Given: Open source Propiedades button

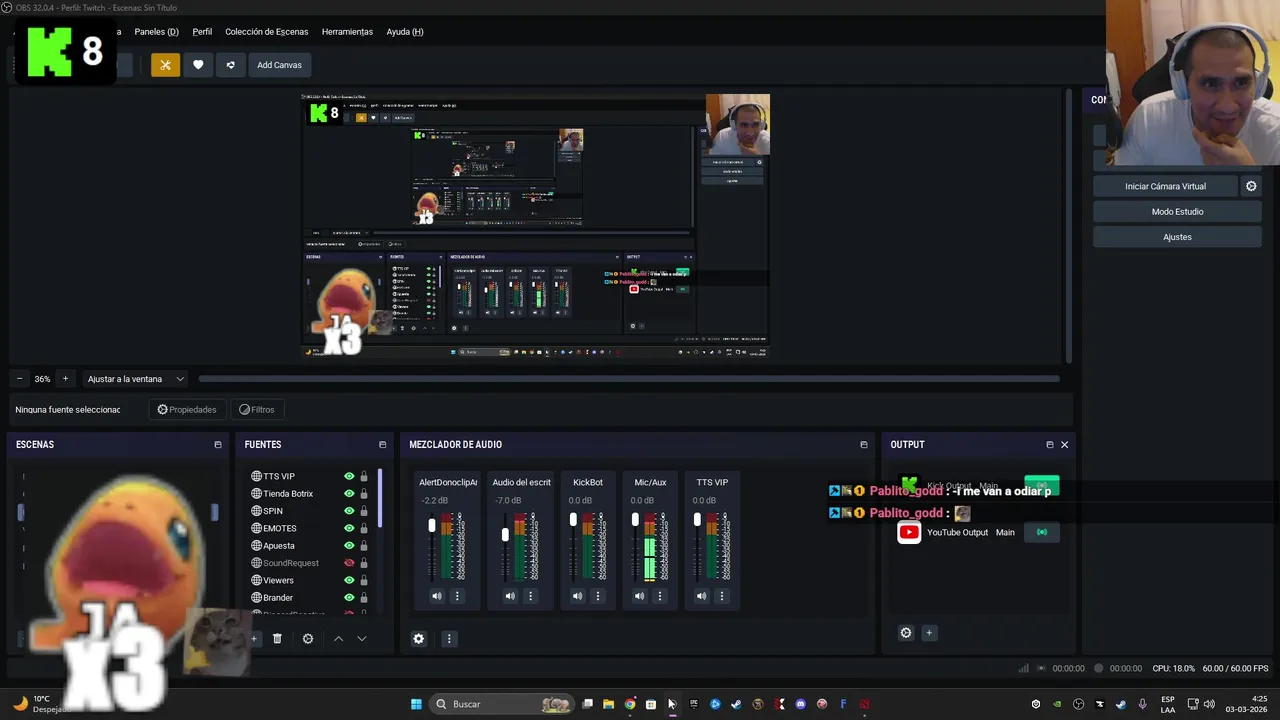Looking at the screenshot, I should [187, 410].
